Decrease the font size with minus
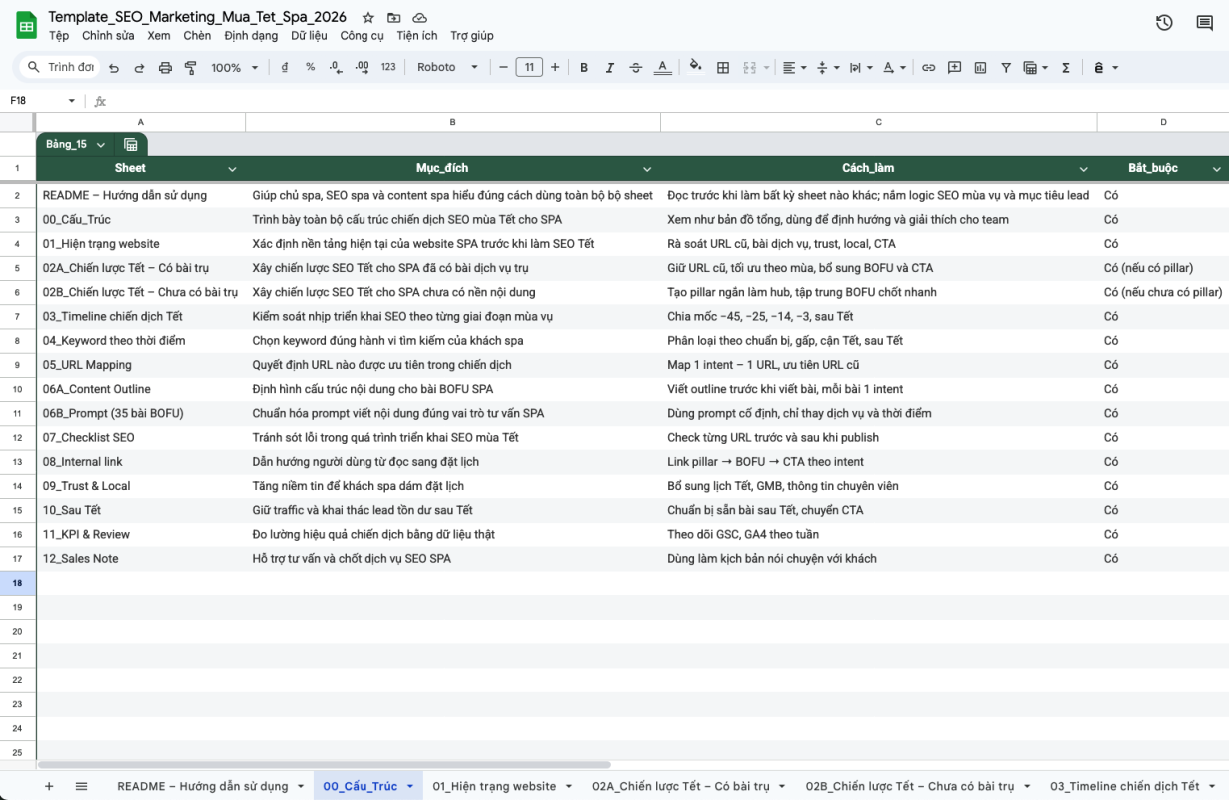The width and height of the screenshot is (1229, 800). (x=503, y=67)
